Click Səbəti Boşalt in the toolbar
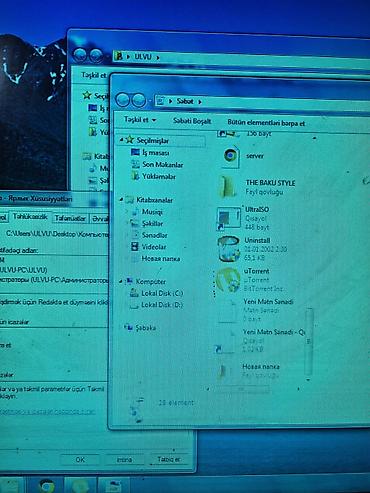This screenshot has height=493, width=370. [x=192, y=121]
